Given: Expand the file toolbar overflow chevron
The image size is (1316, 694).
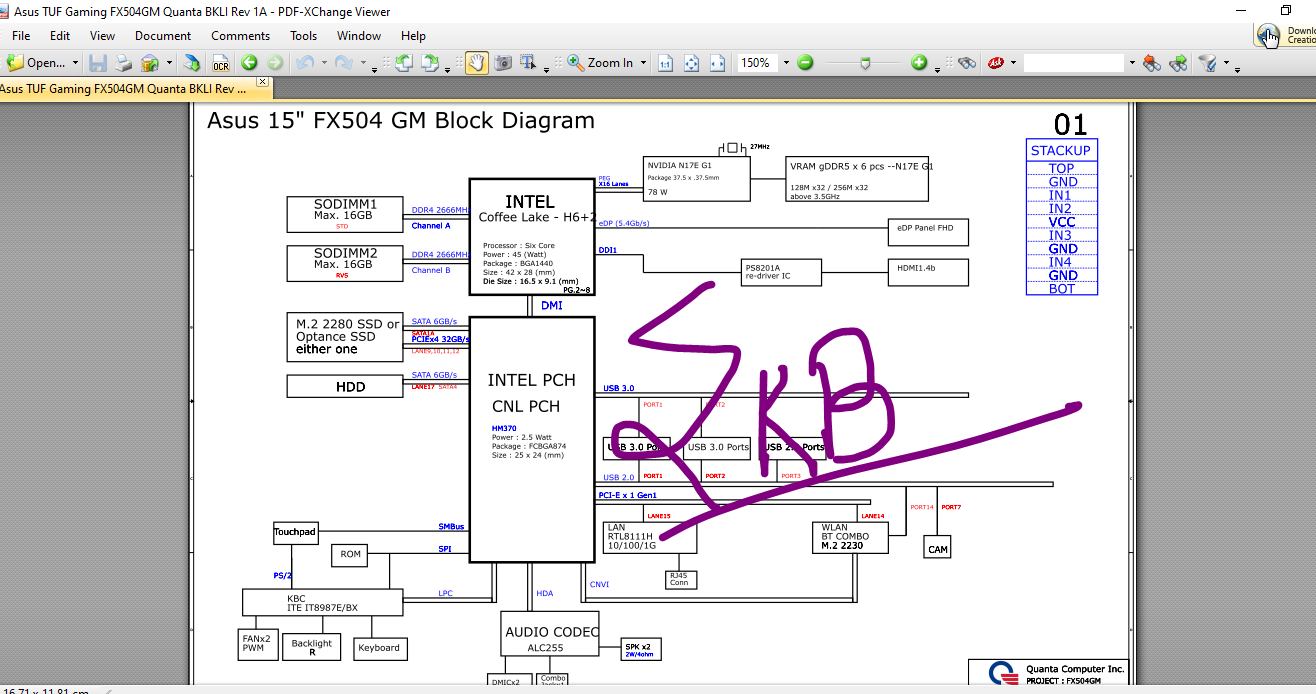Looking at the screenshot, I should tap(375, 70).
